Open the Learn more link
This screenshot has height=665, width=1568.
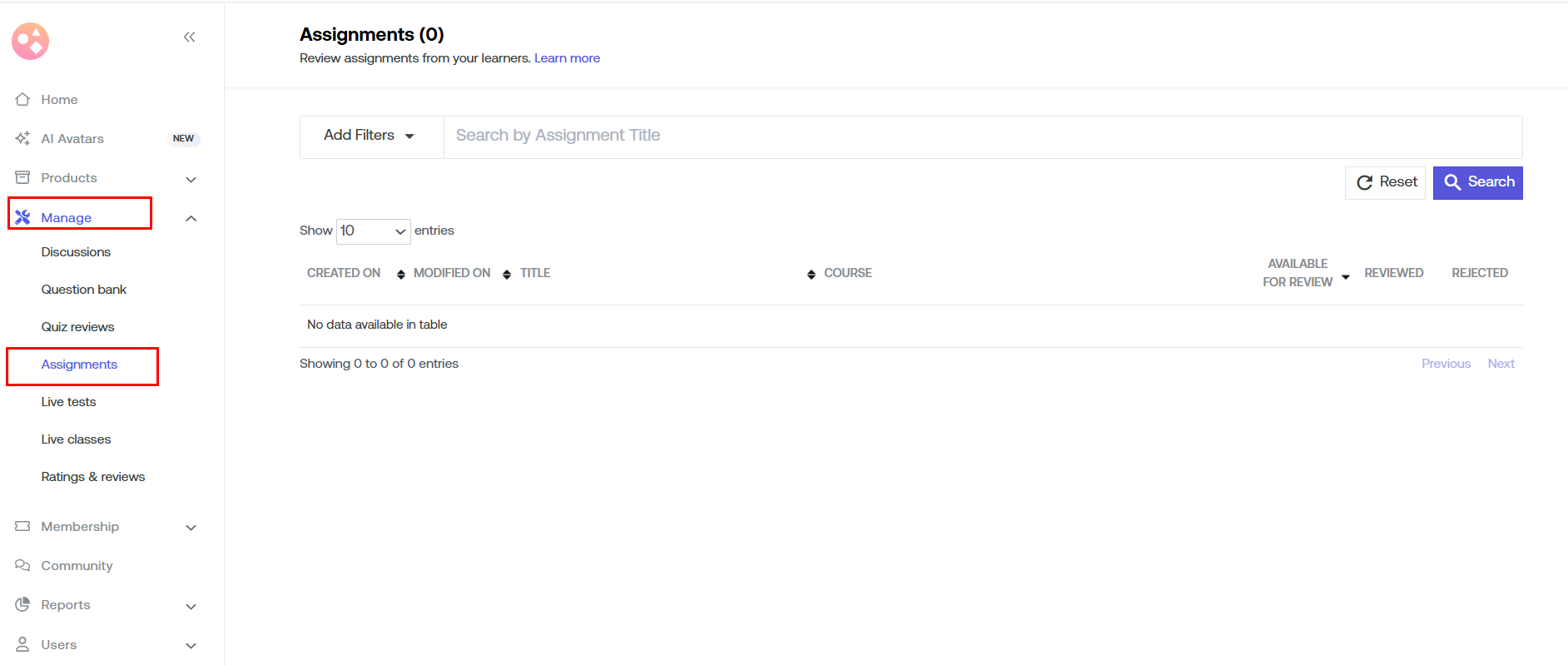[567, 58]
